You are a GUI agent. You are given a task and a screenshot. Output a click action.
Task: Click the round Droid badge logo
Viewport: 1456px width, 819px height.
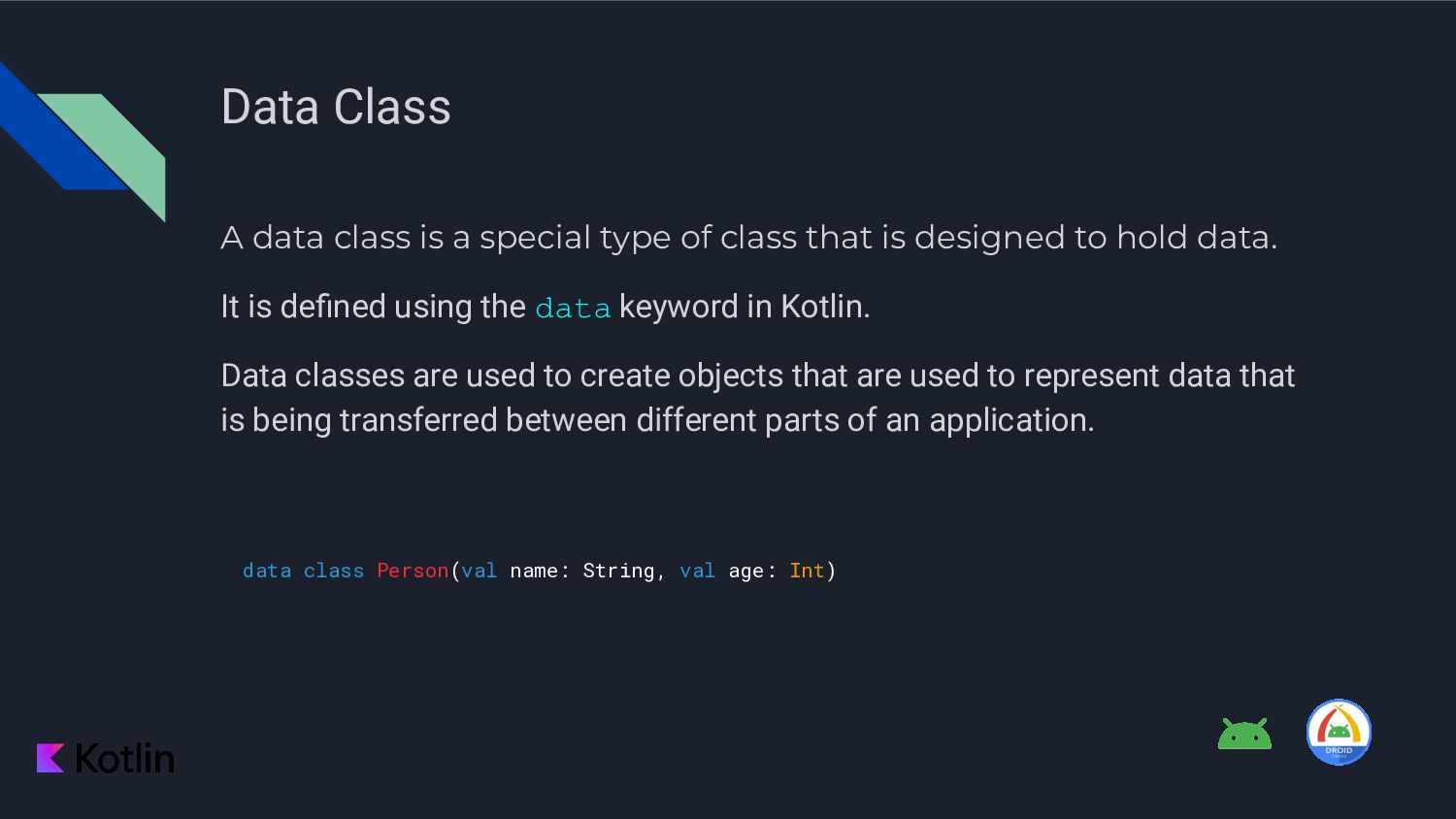coord(1339,733)
